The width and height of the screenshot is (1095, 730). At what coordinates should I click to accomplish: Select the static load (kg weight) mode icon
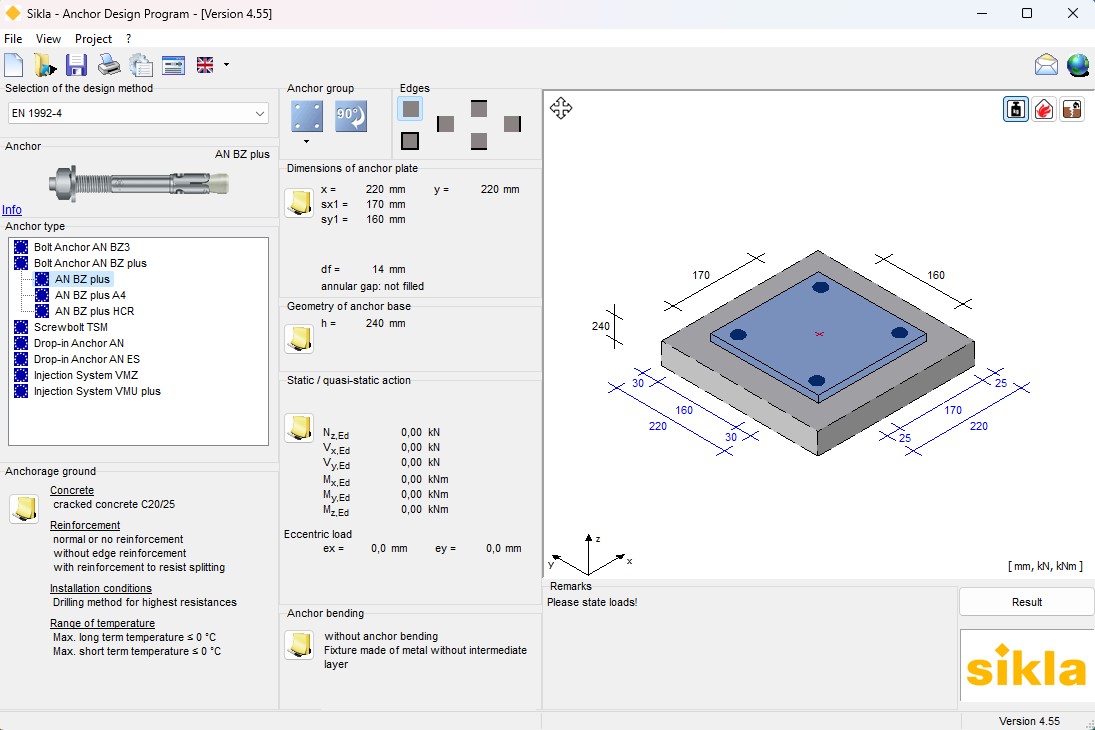pos(1015,109)
